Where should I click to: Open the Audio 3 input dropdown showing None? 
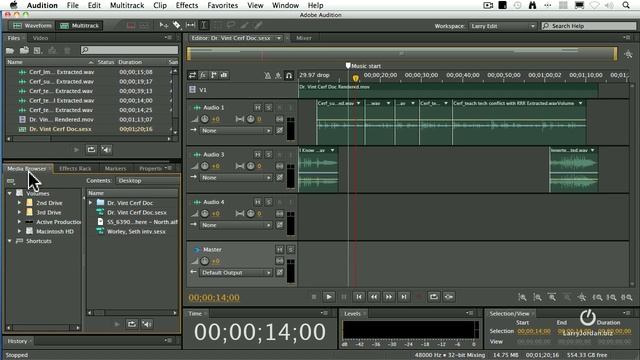click(x=236, y=178)
